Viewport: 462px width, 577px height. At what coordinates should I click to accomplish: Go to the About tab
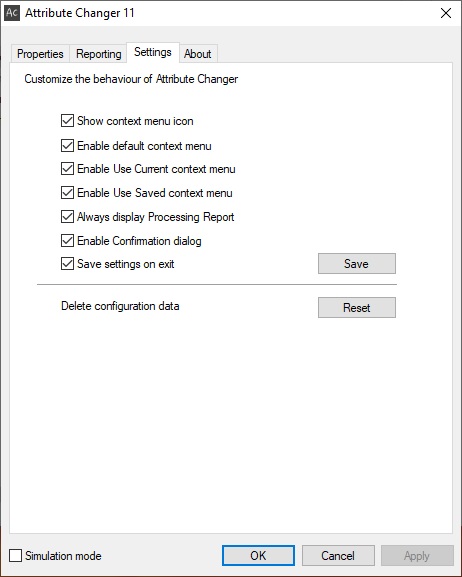pyautogui.click(x=198, y=54)
